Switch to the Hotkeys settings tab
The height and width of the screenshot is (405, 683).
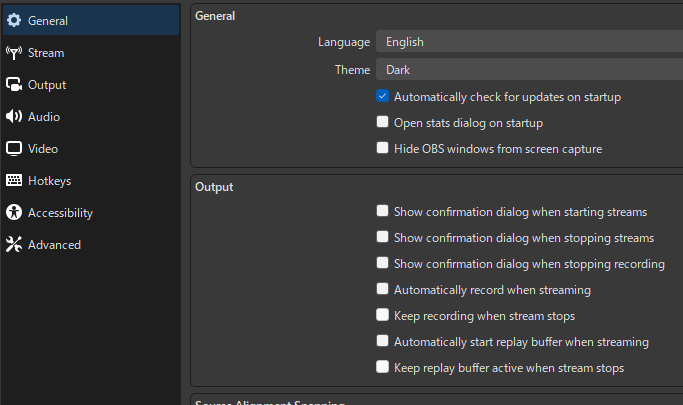49,181
